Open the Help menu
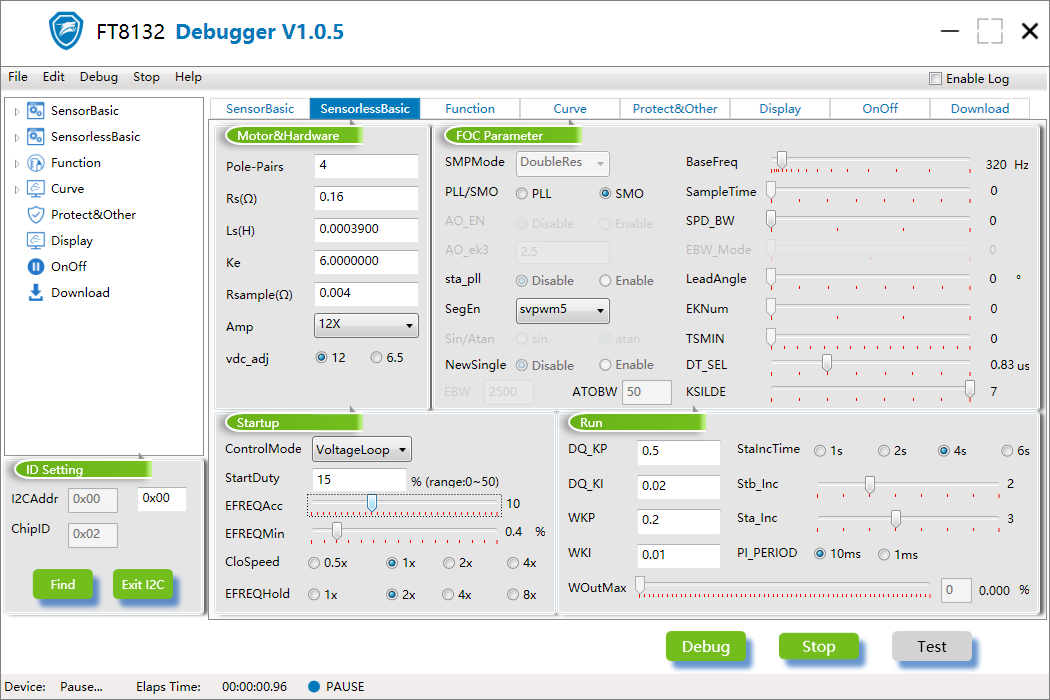 (188, 77)
